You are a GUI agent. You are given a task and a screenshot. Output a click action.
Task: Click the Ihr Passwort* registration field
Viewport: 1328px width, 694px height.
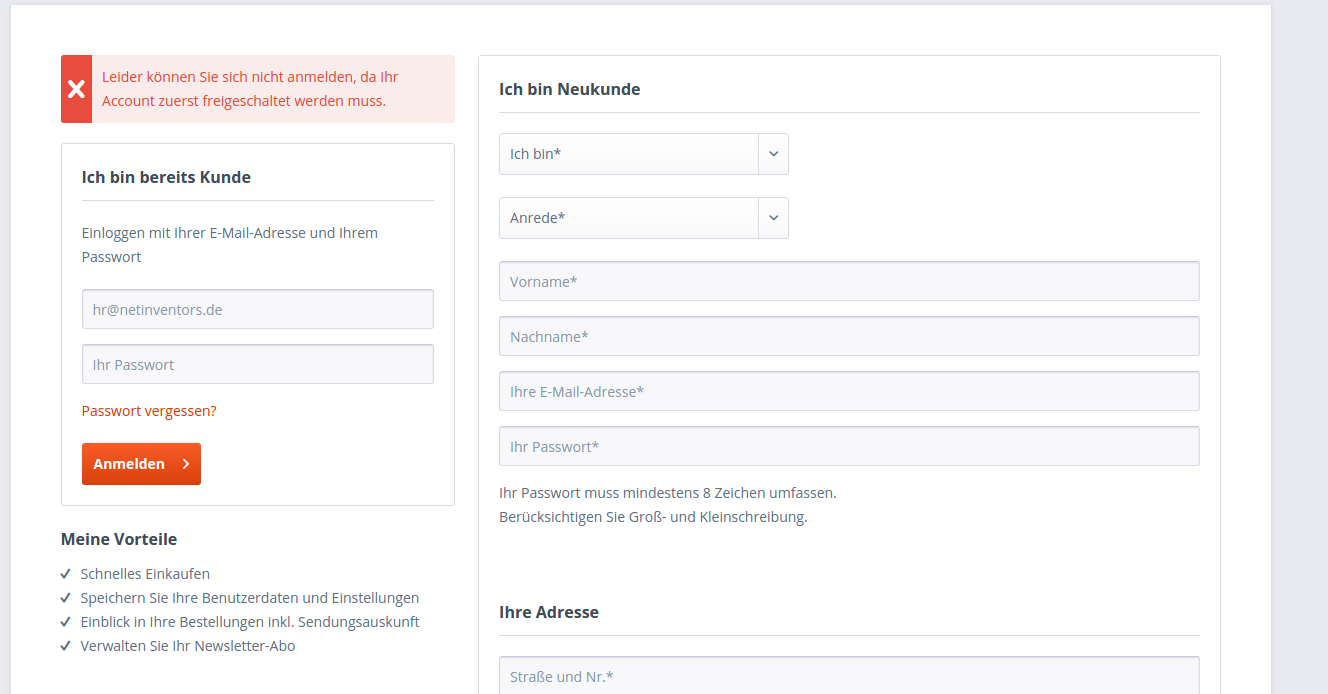(848, 447)
